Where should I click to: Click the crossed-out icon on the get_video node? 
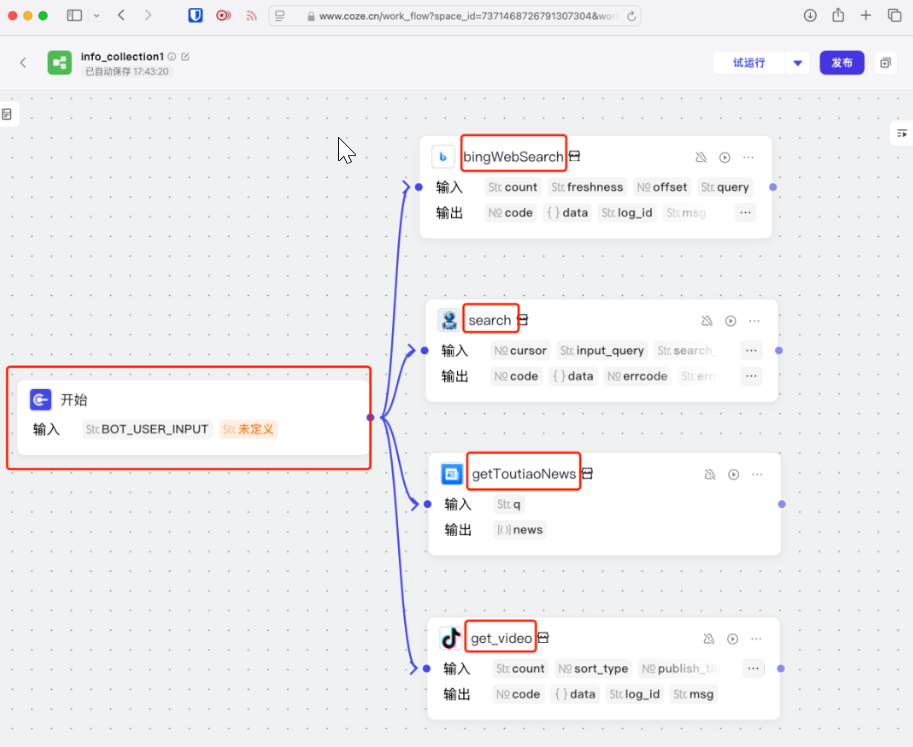709,639
